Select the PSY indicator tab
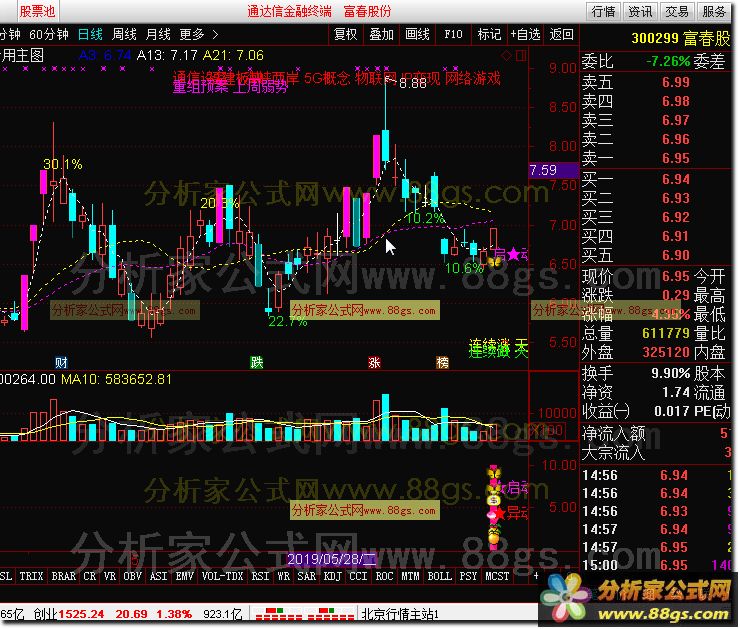The image size is (740, 629). 468,576
